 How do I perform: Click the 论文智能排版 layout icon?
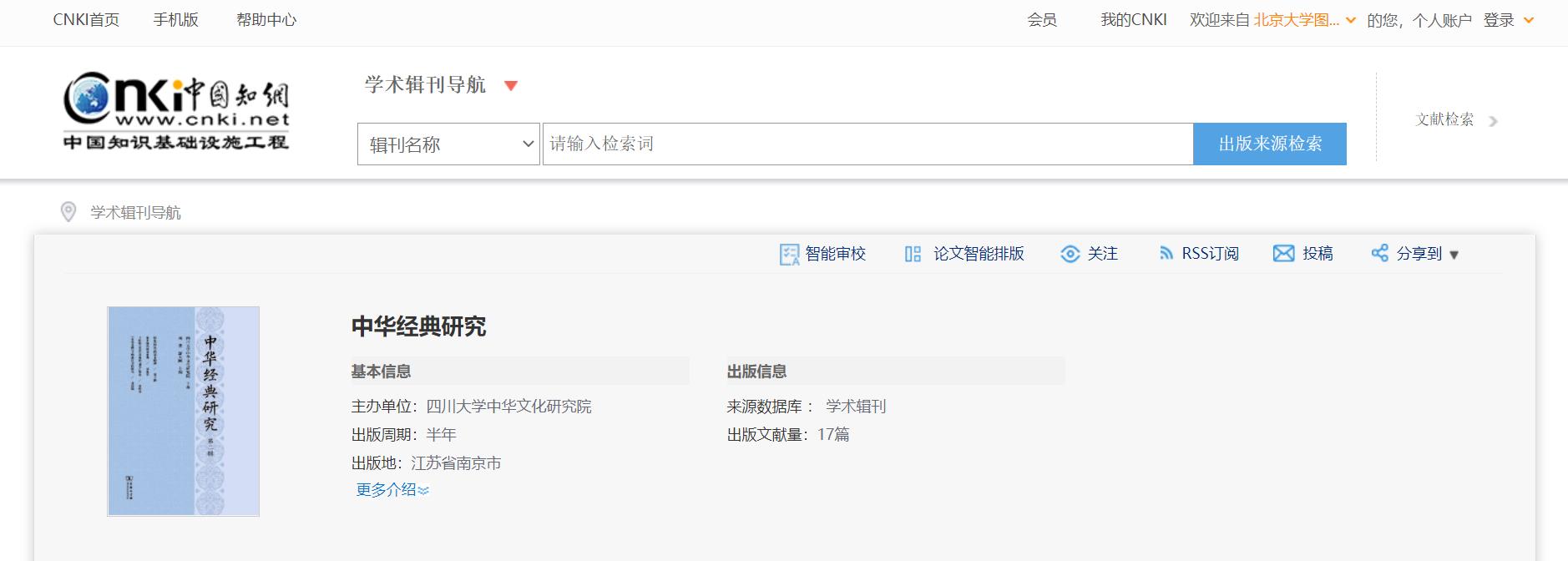pyautogui.click(x=913, y=254)
